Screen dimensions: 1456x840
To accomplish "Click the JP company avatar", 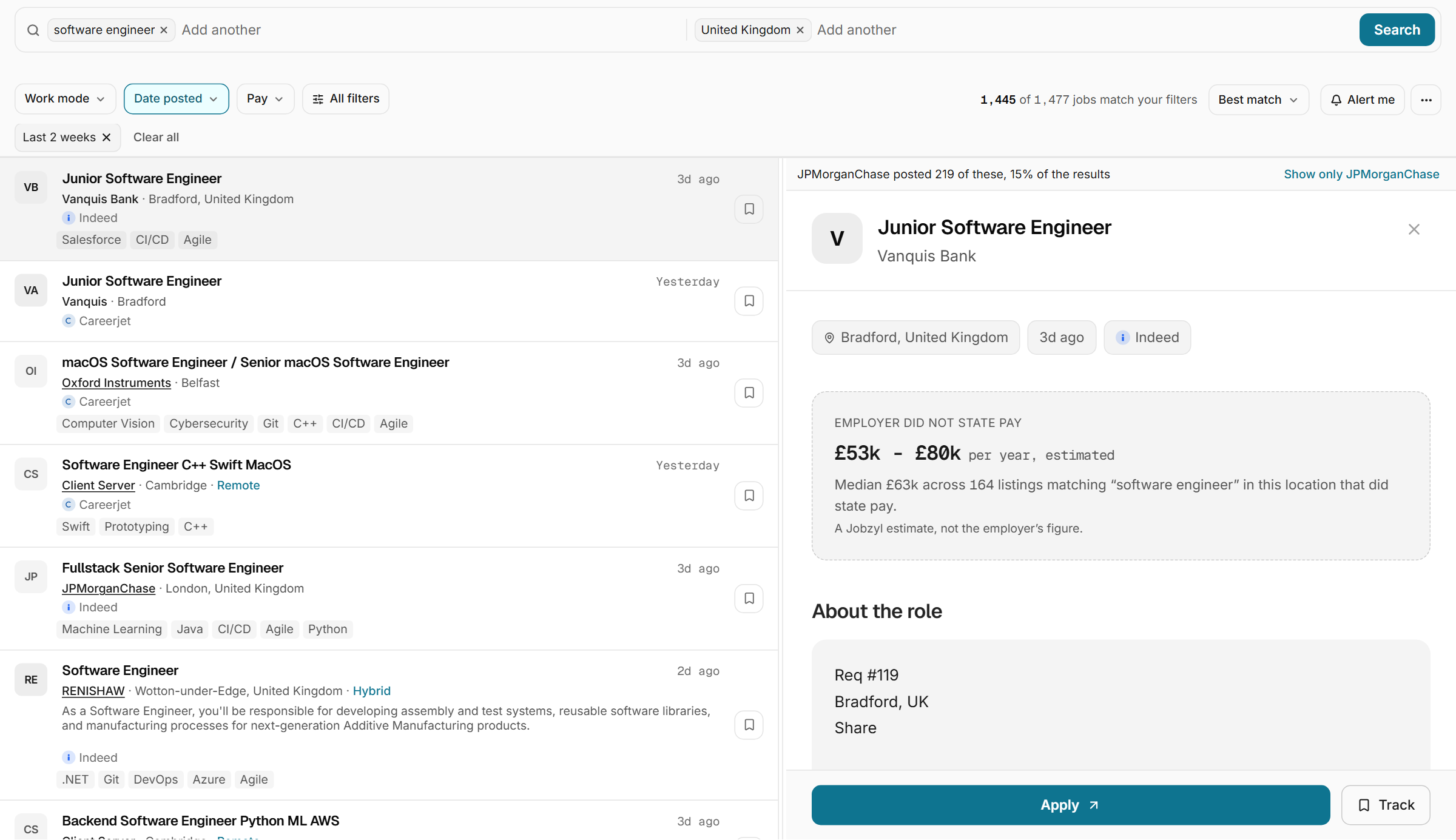I will point(31,577).
